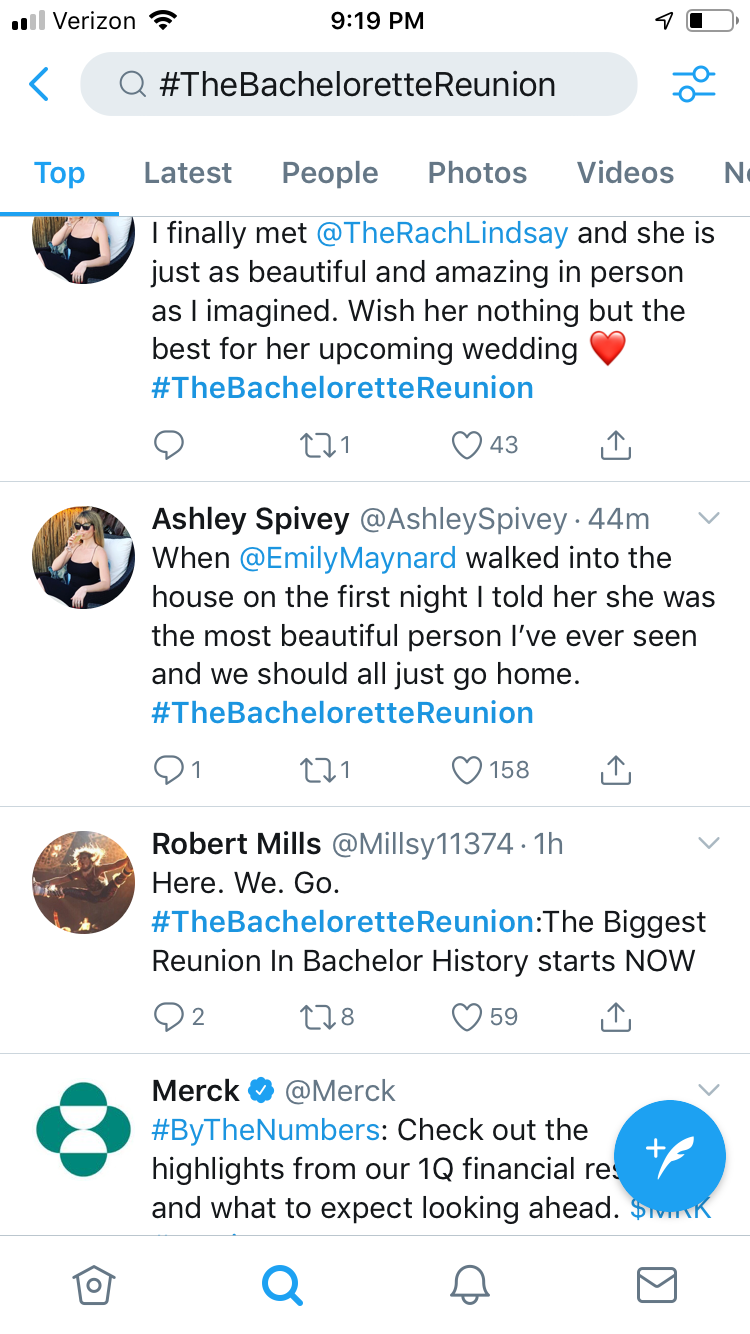The image size is (750, 1334).
Task: Tap the back arrow icon
Action: (40, 85)
